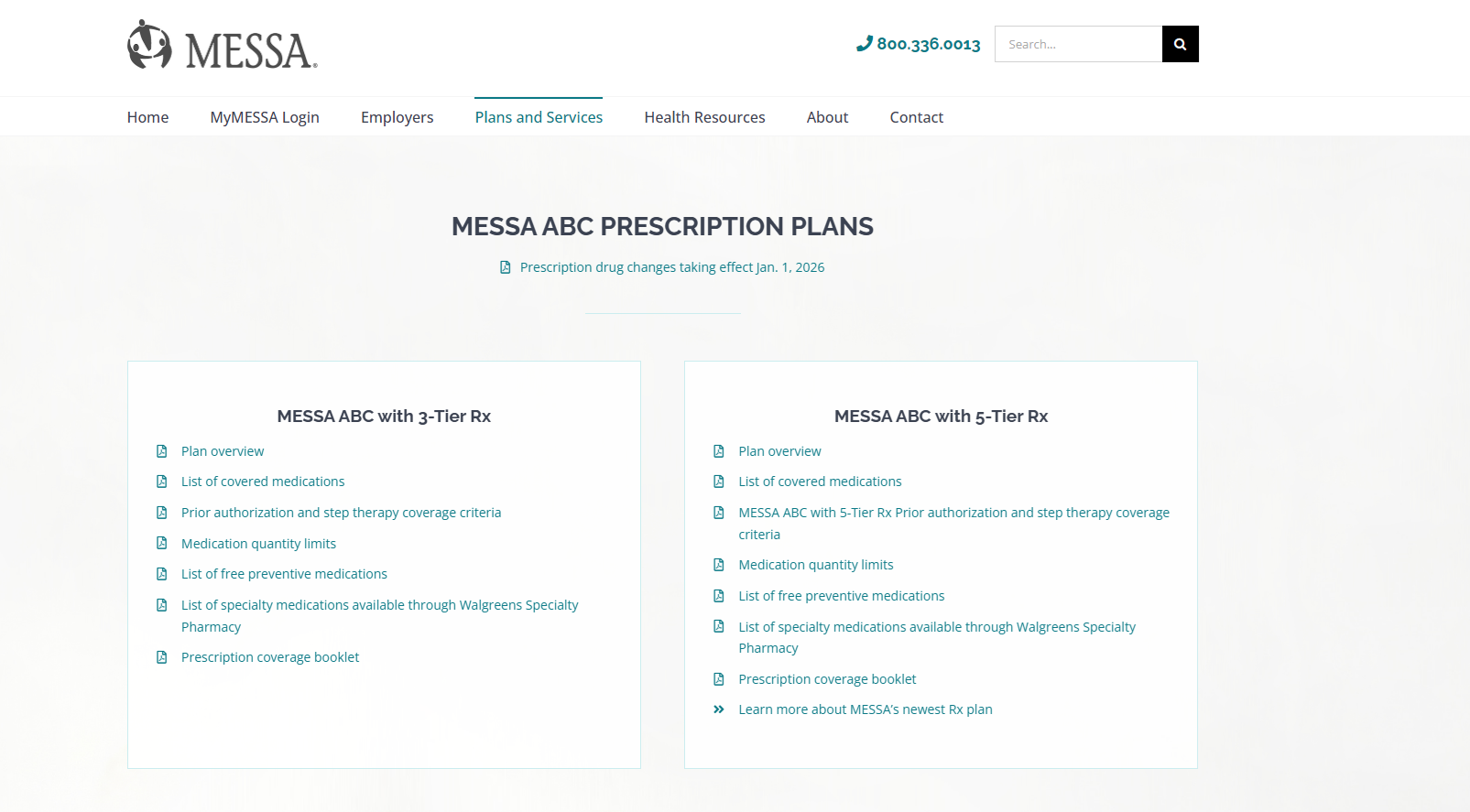This screenshot has height=812, width=1470.
Task: Click the phone icon beside 800.336.0013
Action: (864, 43)
